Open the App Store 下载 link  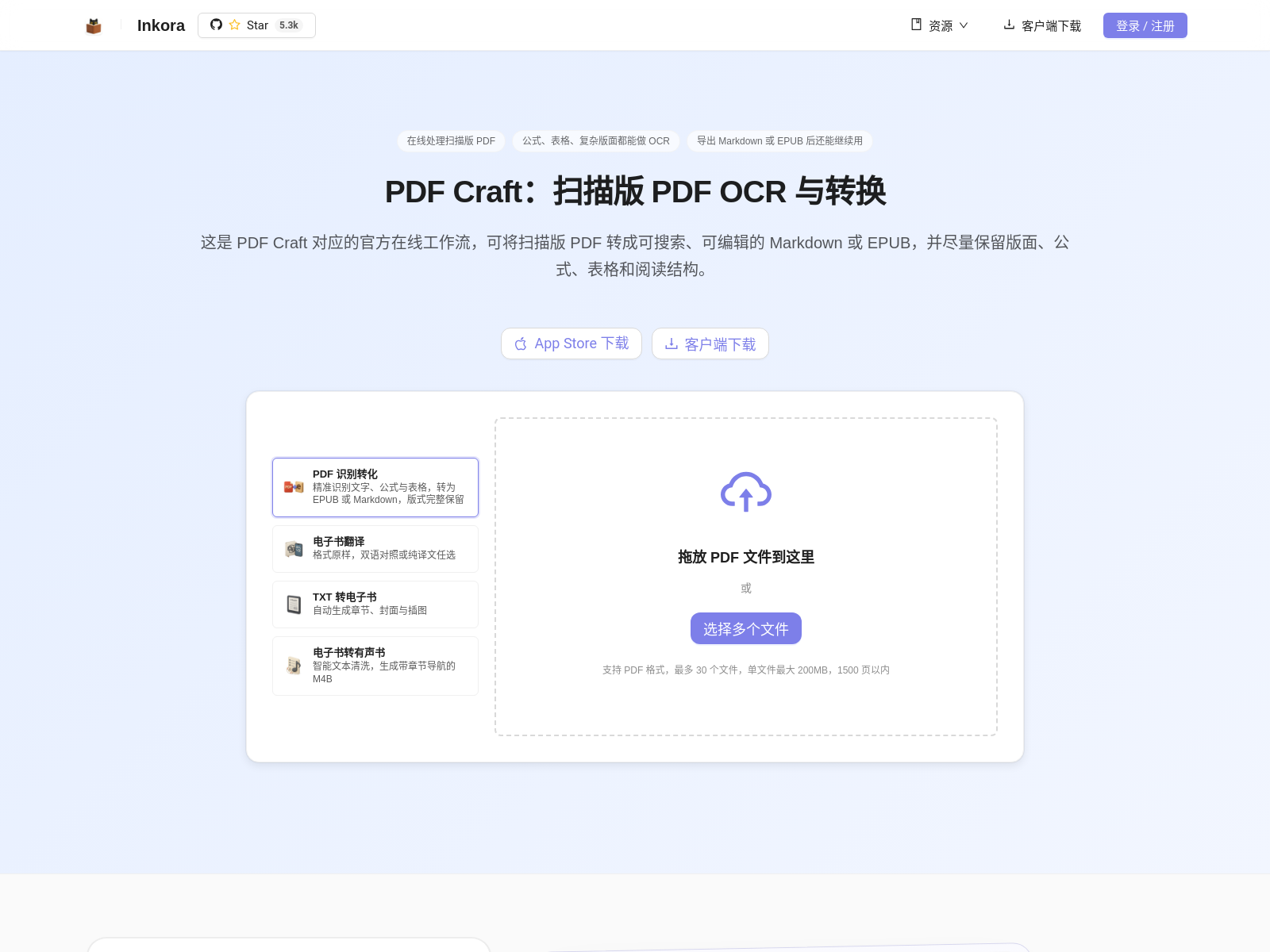coord(571,344)
